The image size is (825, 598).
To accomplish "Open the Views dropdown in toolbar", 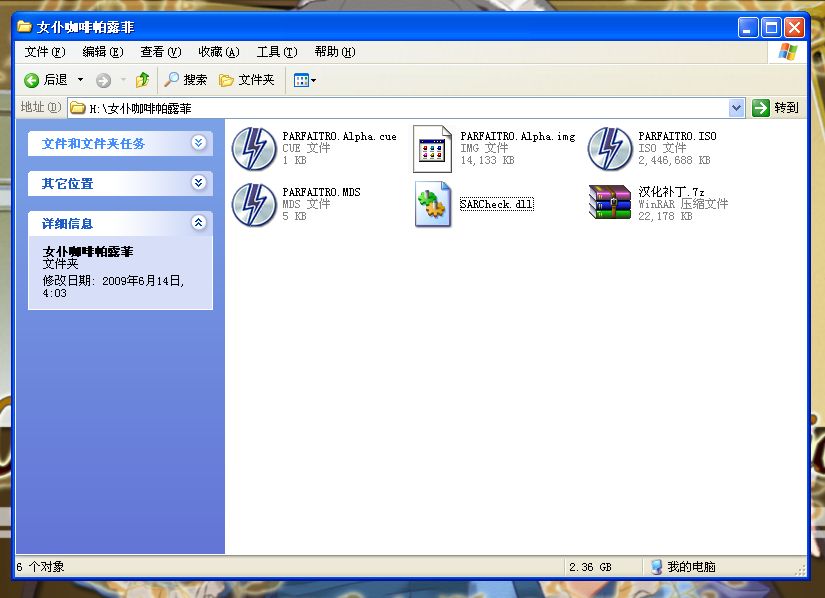I will [305, 80].
